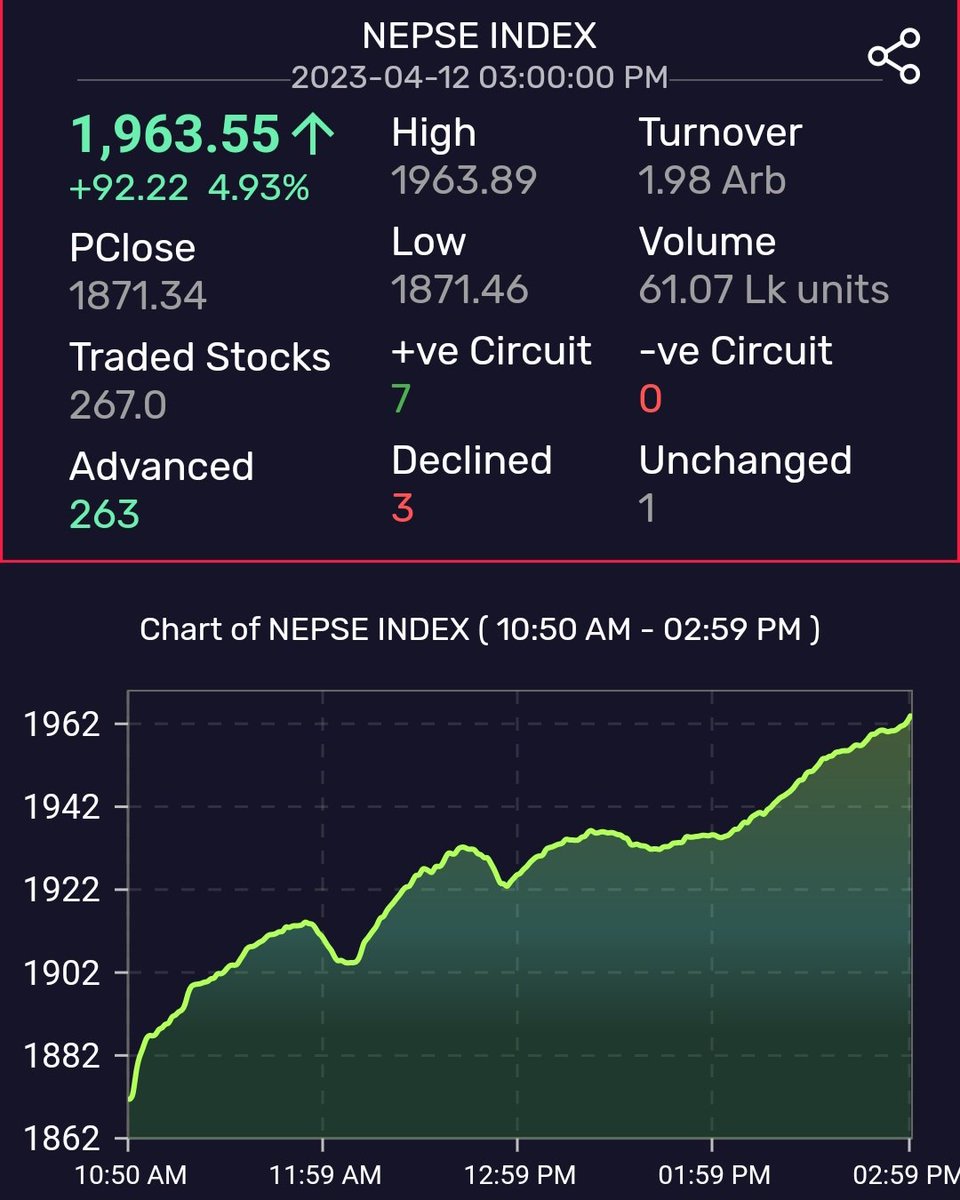This screenshot has height=1200, width=960.
Task: Click the 1862 y-axis label
Action: tap(61, 1139)
